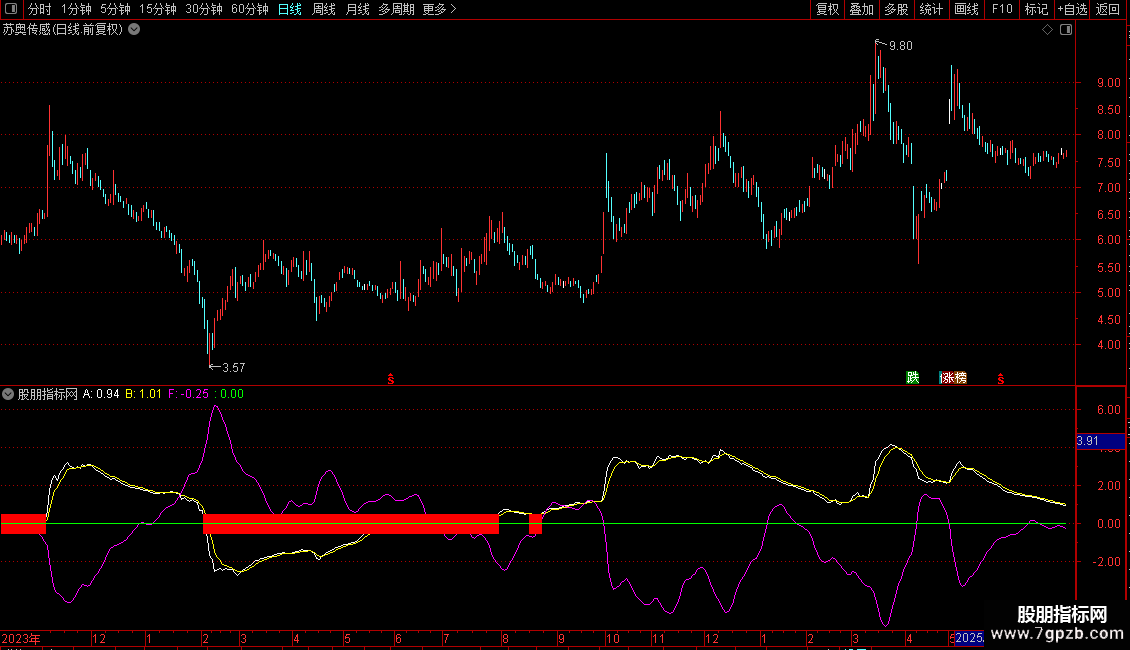
Task: Click the small red block near month 8
Action: pyautogui.click(x=535, y=524)
